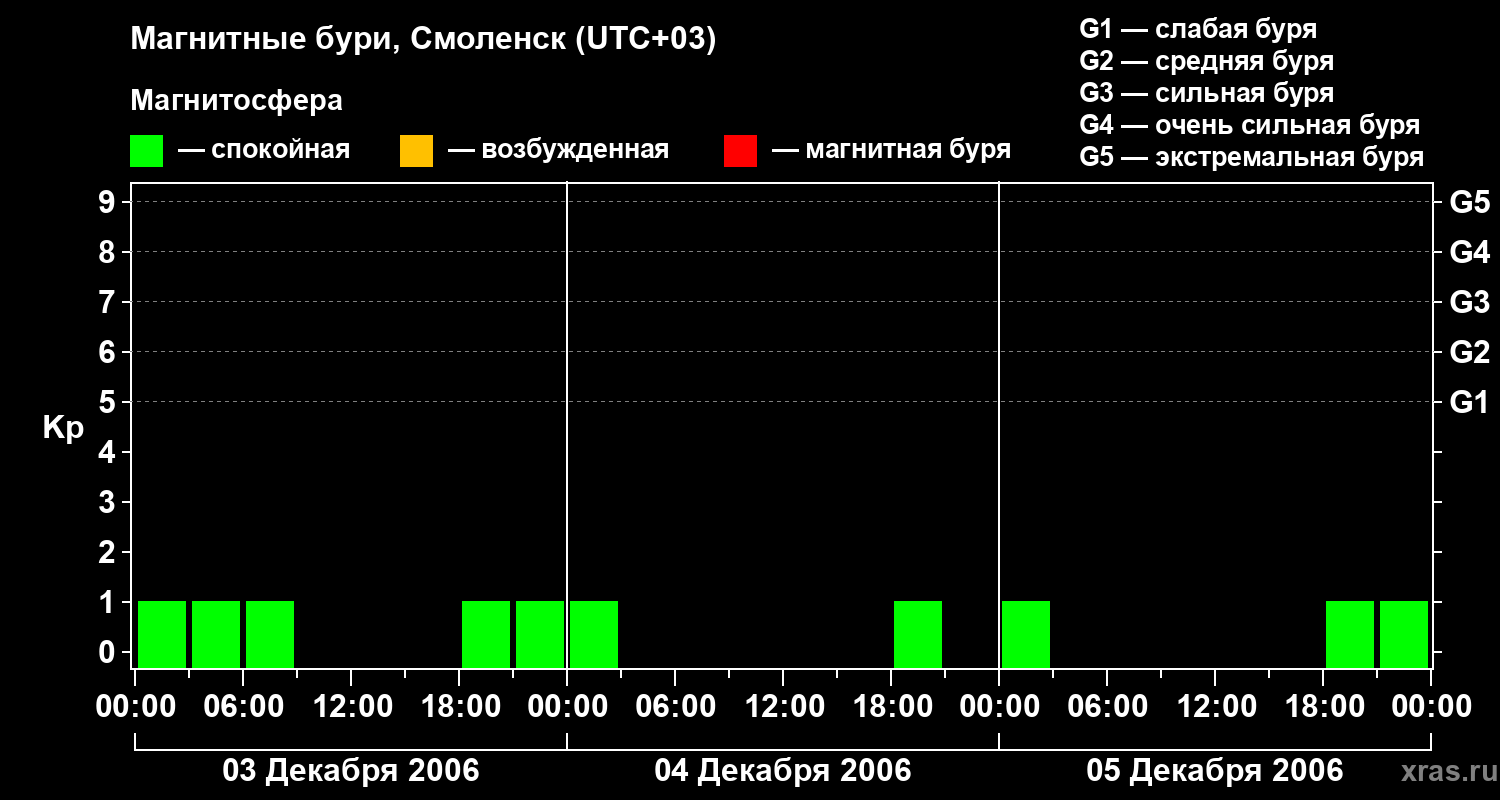
Task: Click the Kp axis label
Action: point(63,430)
